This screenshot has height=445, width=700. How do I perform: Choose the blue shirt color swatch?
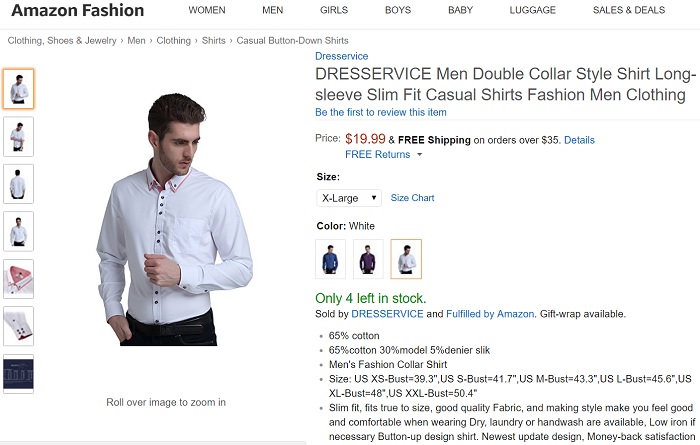click(331, 259)
